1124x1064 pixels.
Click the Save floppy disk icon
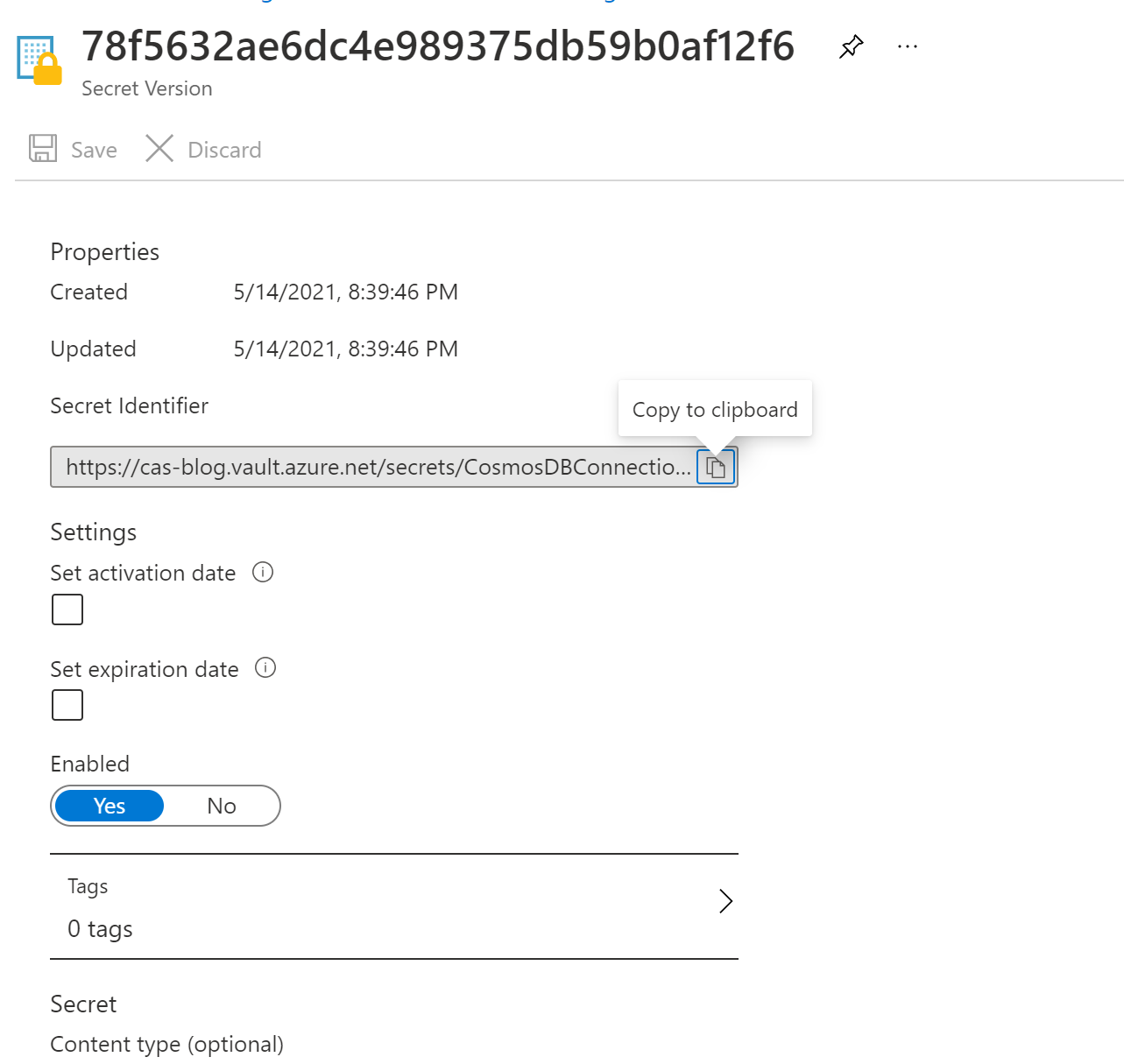tap(43, 148)
